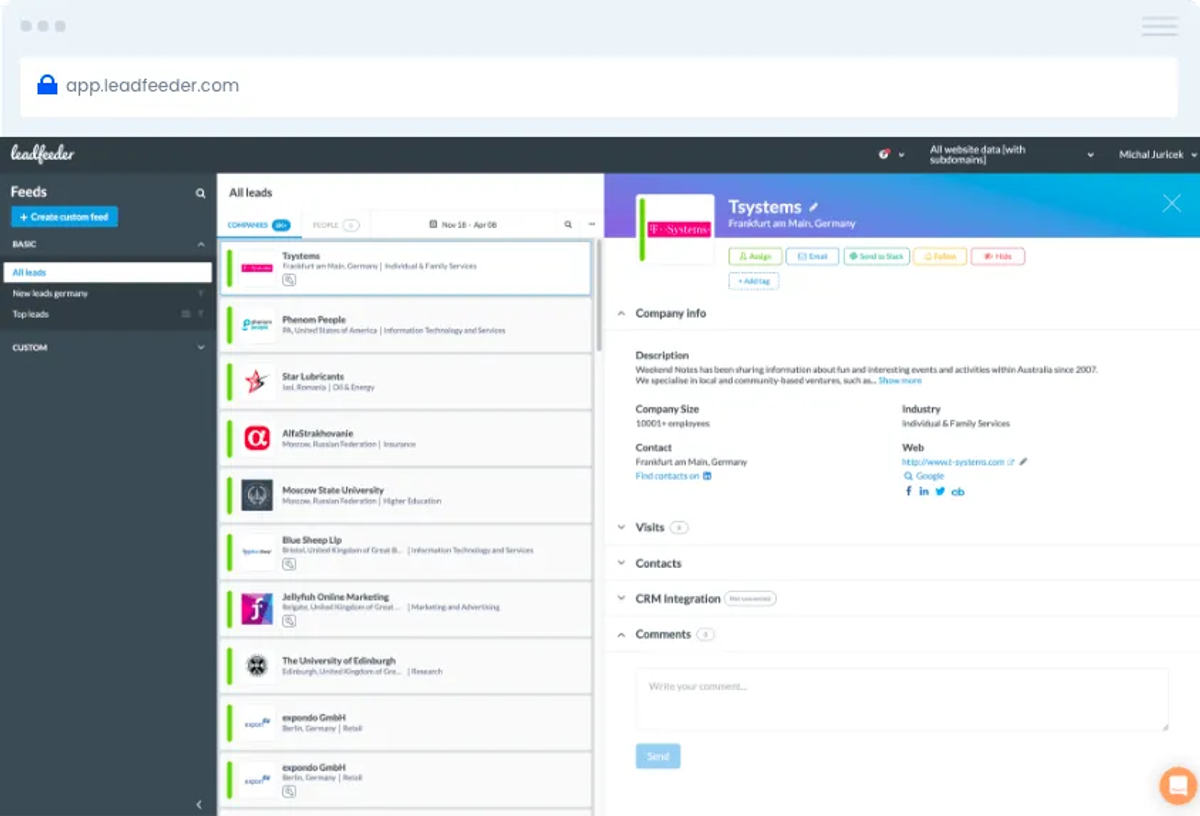Click the LinkedIn icon under Web
The height and width of the screenshot is (816, 1200).
point(924,491)
